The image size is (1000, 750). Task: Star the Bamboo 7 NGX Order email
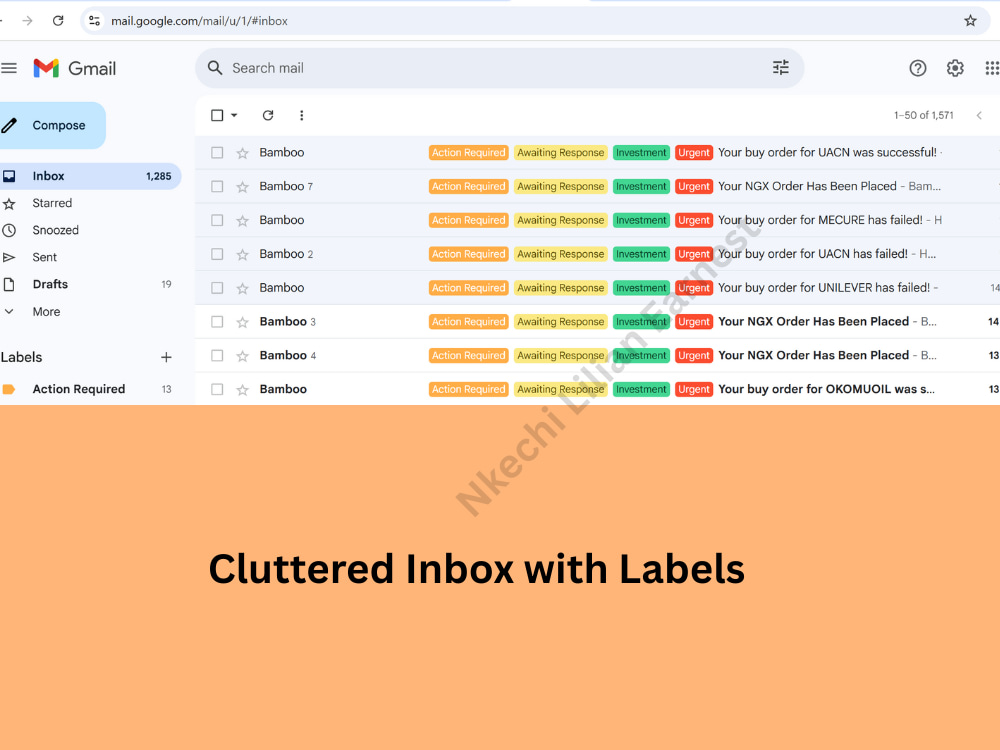point(242,187)
